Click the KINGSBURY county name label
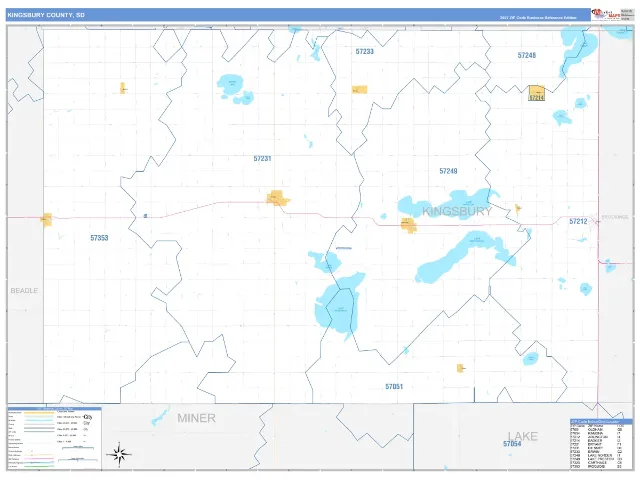Viewport: 640px width, 480px height. [457, 211]
